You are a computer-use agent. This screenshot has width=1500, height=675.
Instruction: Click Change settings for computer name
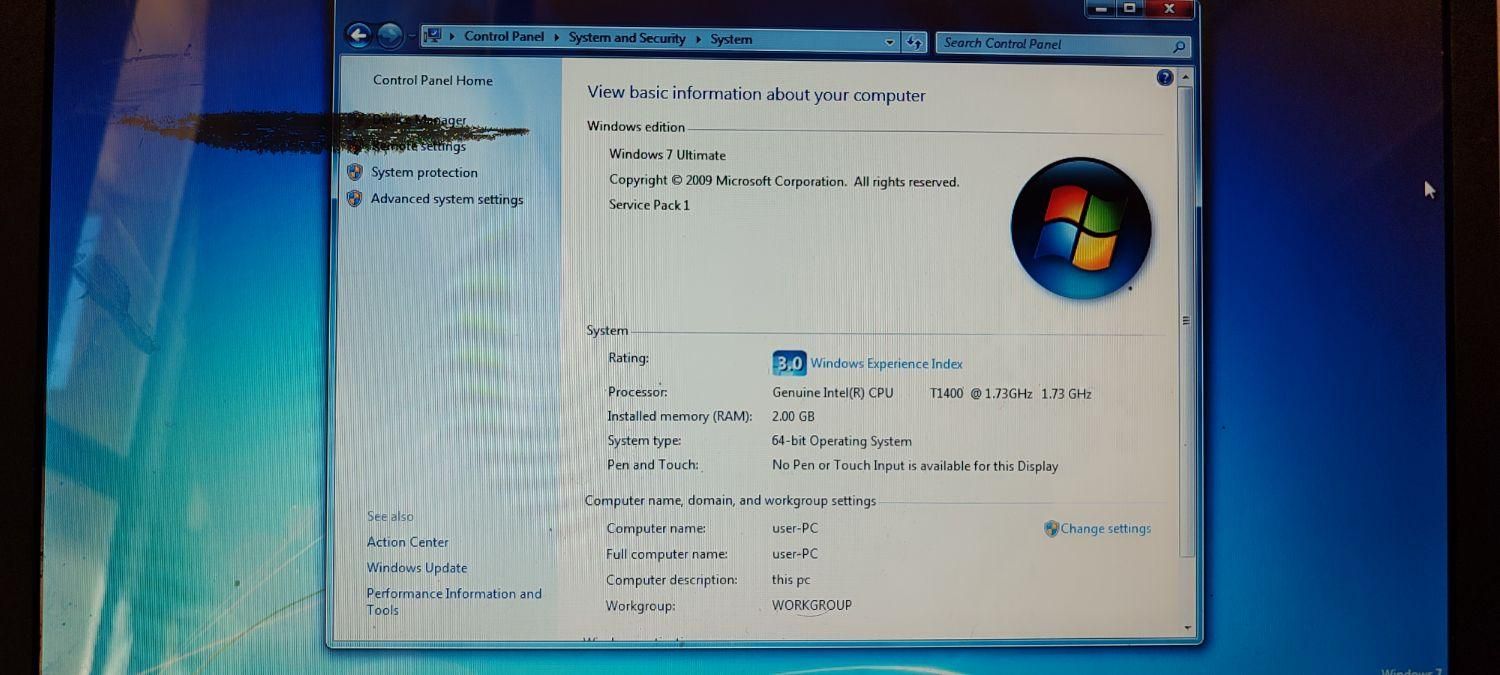click(1105, 528)
